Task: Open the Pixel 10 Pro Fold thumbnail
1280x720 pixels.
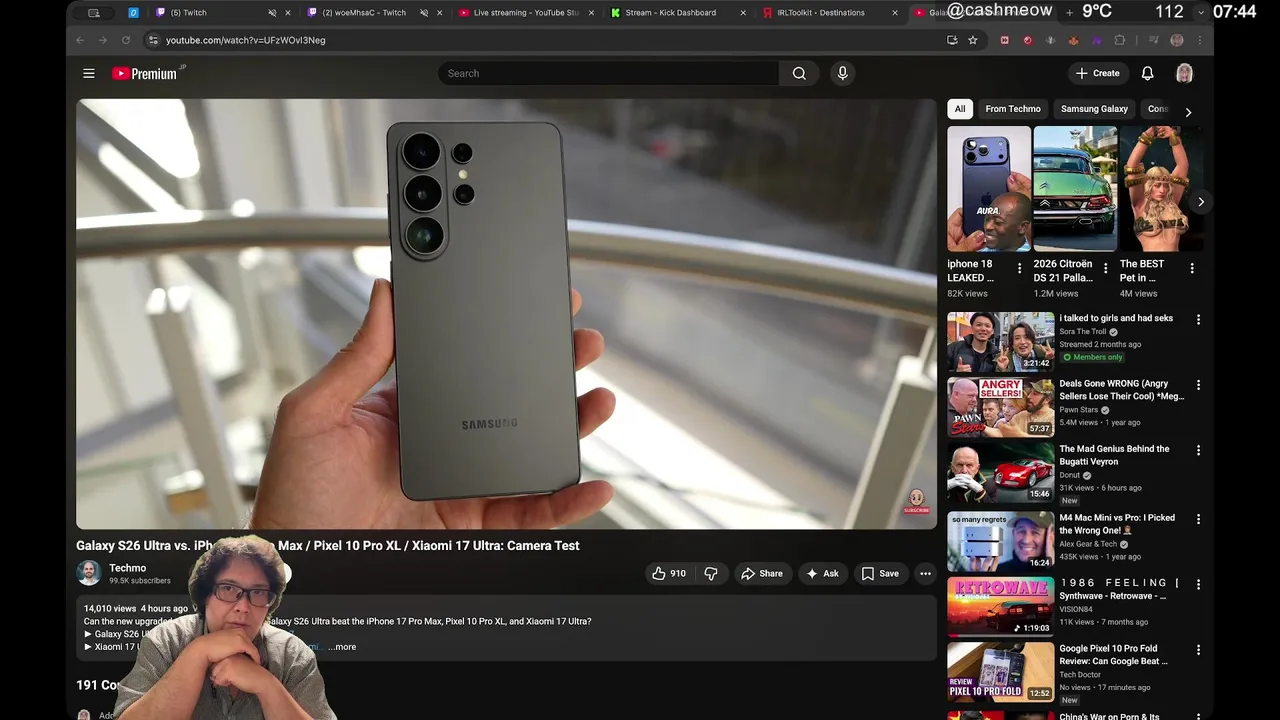Action: (1001, 672)
